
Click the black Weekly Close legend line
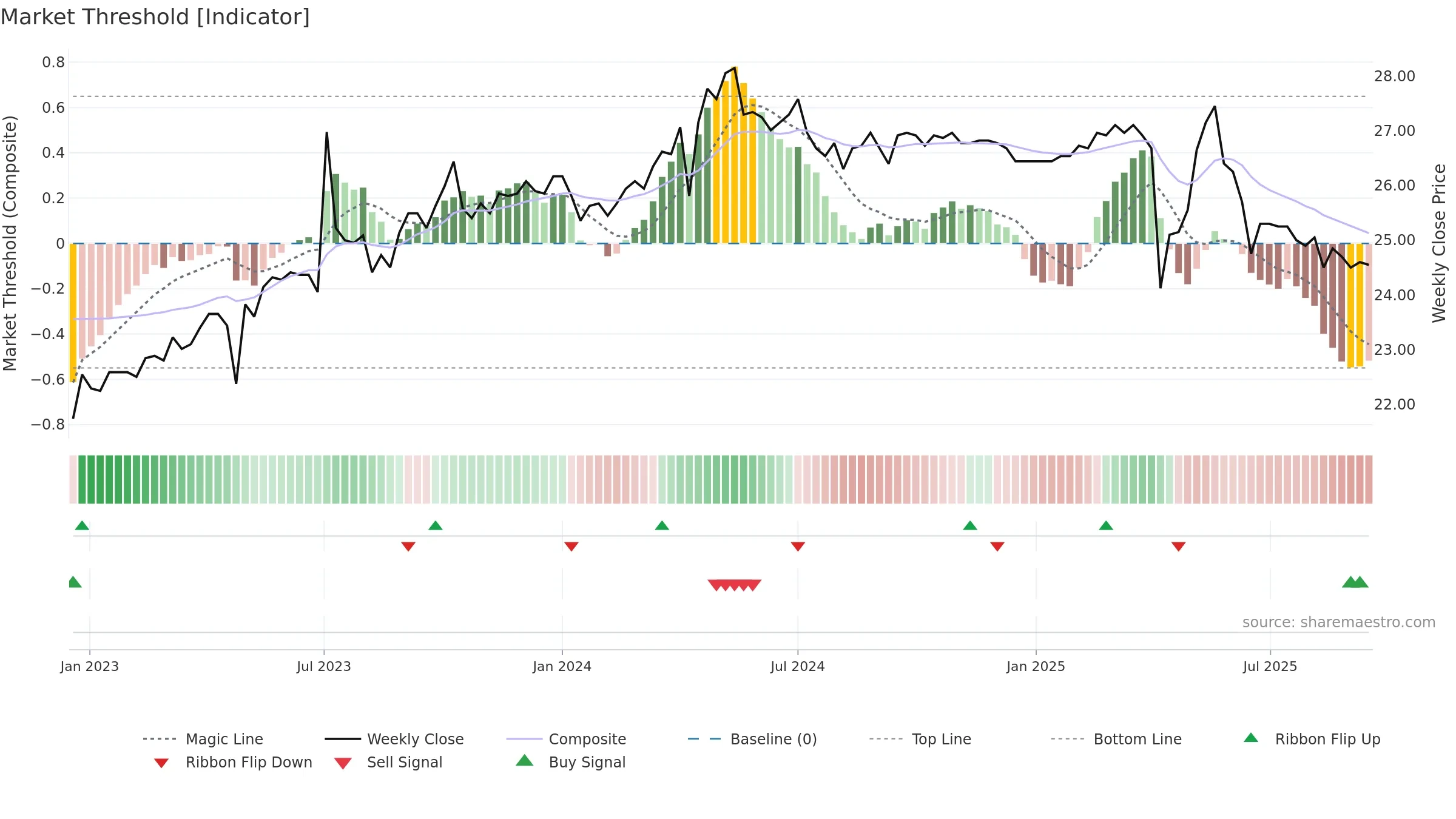(x=343, y=739)
